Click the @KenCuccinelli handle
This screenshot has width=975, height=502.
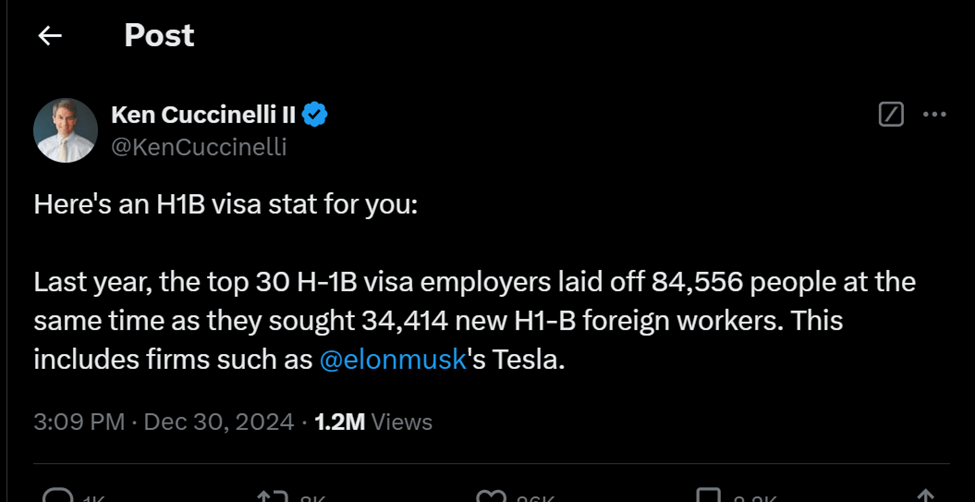(x=199, y=147)
